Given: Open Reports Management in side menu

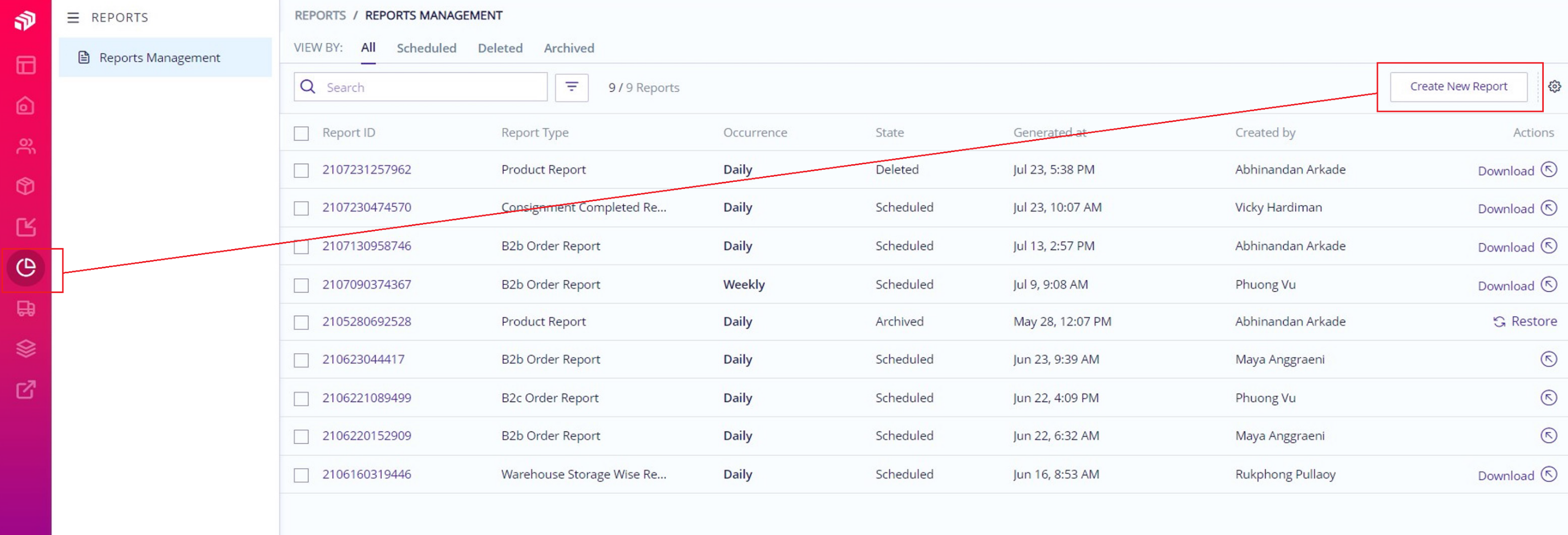Looking at the screenshot, I should coord(165,57).
